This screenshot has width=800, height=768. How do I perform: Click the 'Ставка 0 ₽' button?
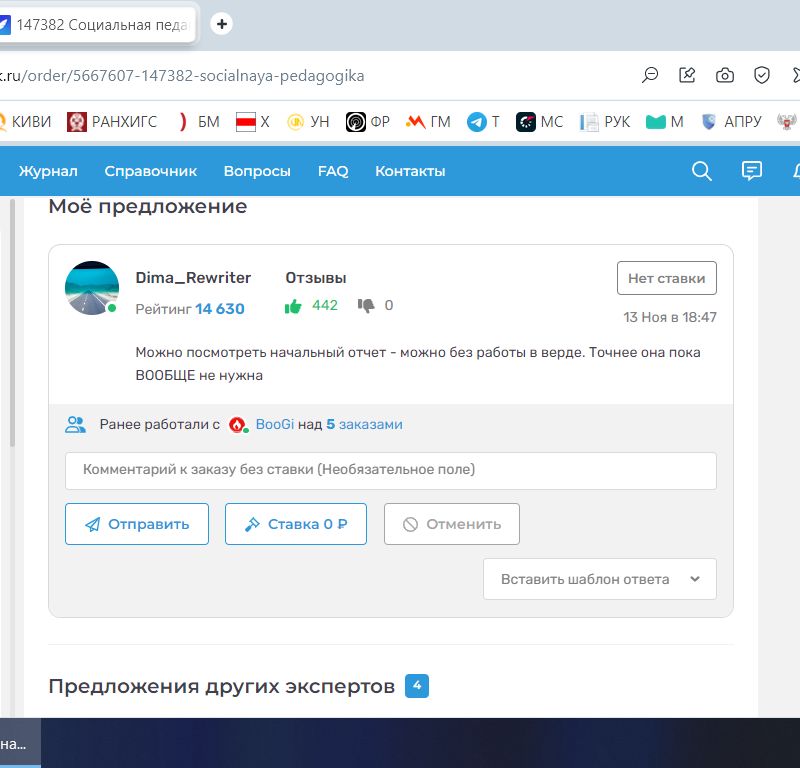[296, 524]
